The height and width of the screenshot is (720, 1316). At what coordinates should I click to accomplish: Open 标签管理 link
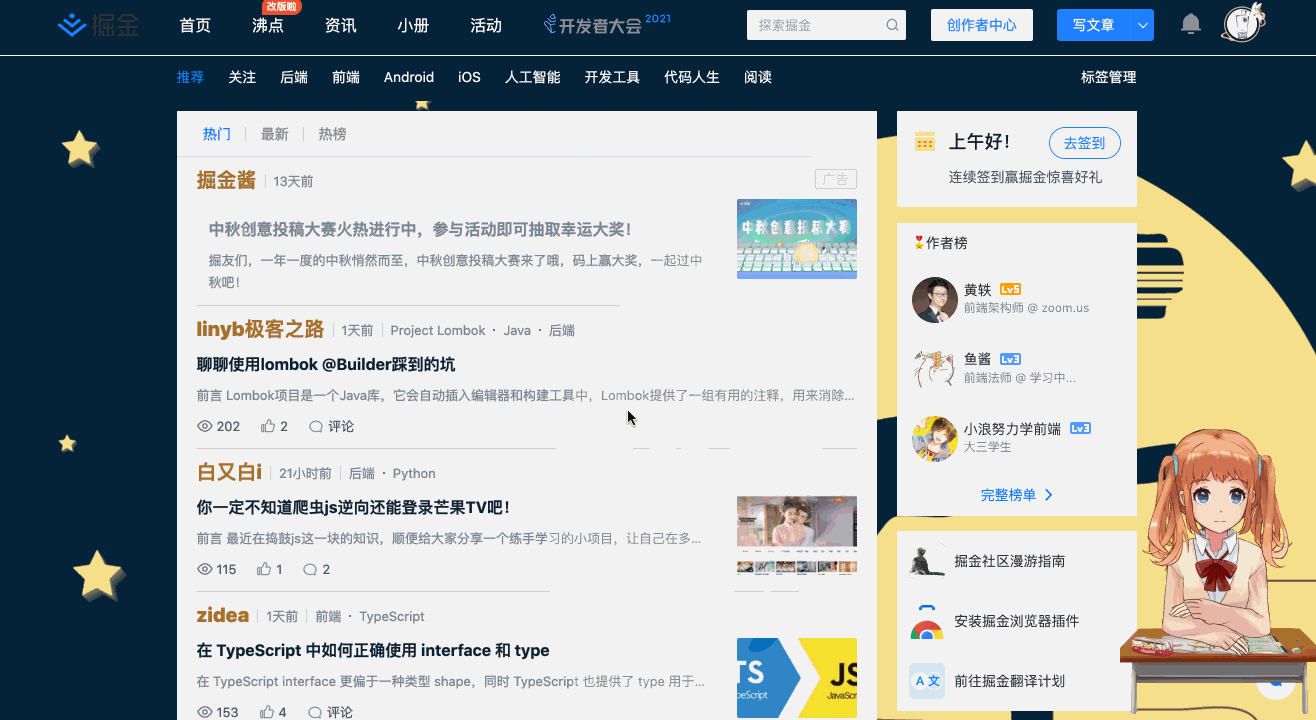coord(1108,77)
